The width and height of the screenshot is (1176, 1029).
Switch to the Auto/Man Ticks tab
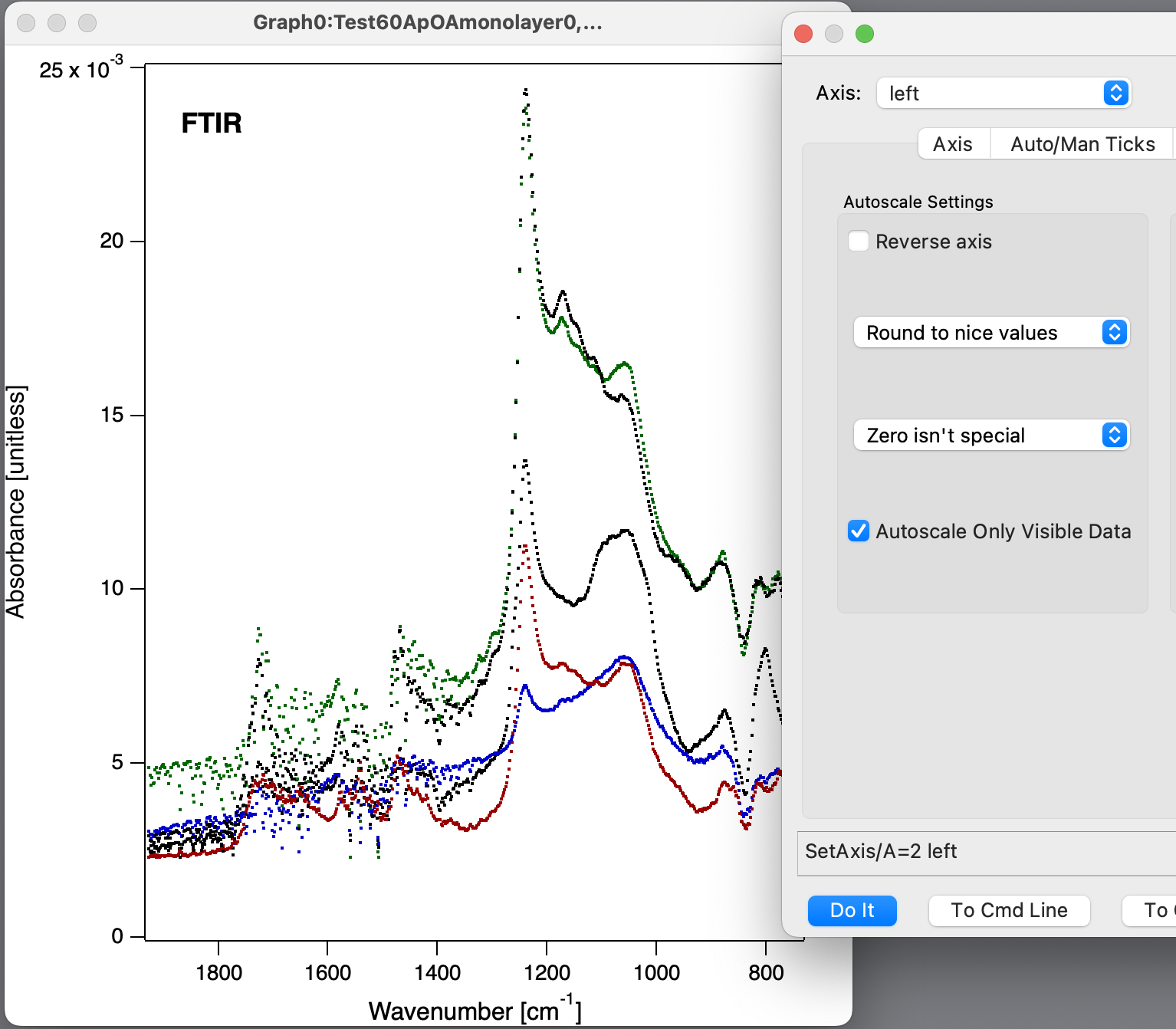pos(1082,144)
